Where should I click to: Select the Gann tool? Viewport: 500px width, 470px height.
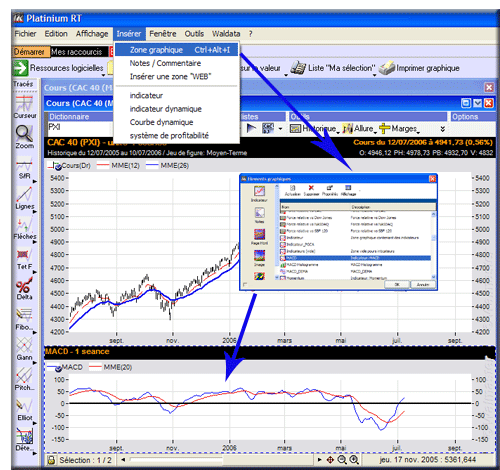[24, 349]
